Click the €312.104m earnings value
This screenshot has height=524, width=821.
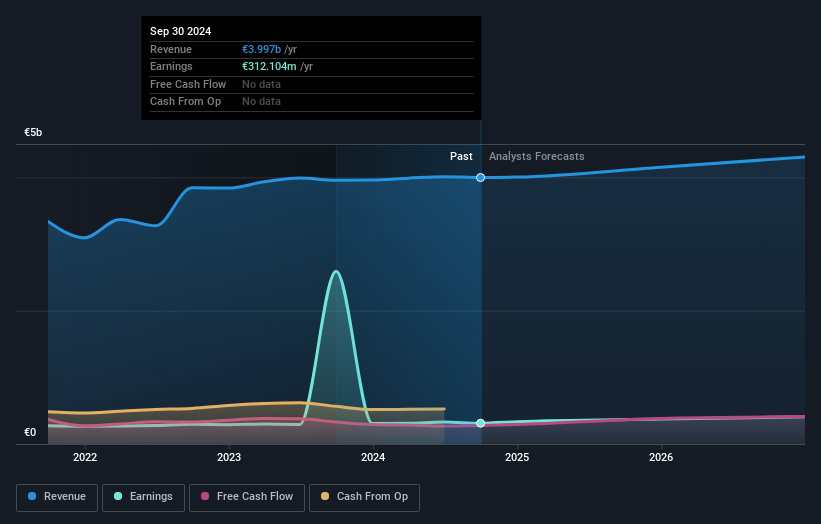269,66
